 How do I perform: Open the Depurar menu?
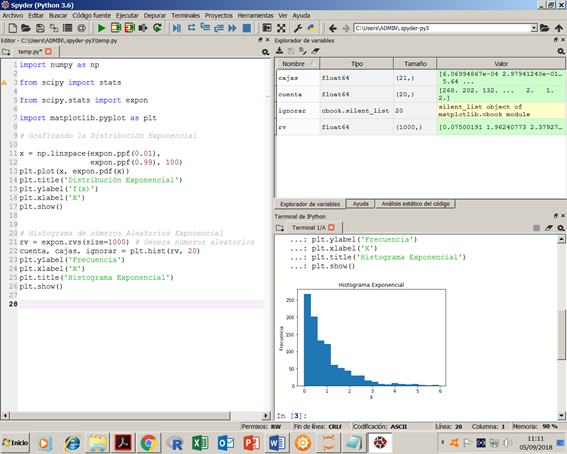coord(155,16)
